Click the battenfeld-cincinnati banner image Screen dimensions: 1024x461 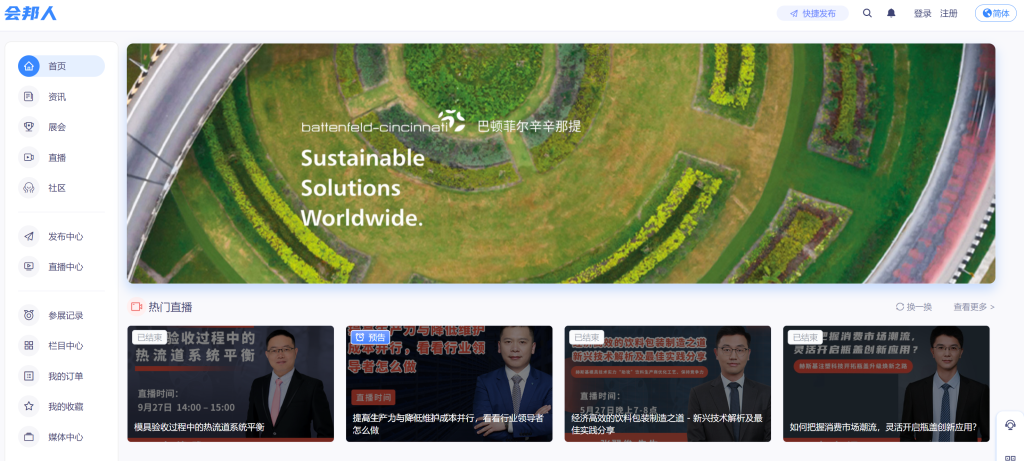[x=560, y=163]
